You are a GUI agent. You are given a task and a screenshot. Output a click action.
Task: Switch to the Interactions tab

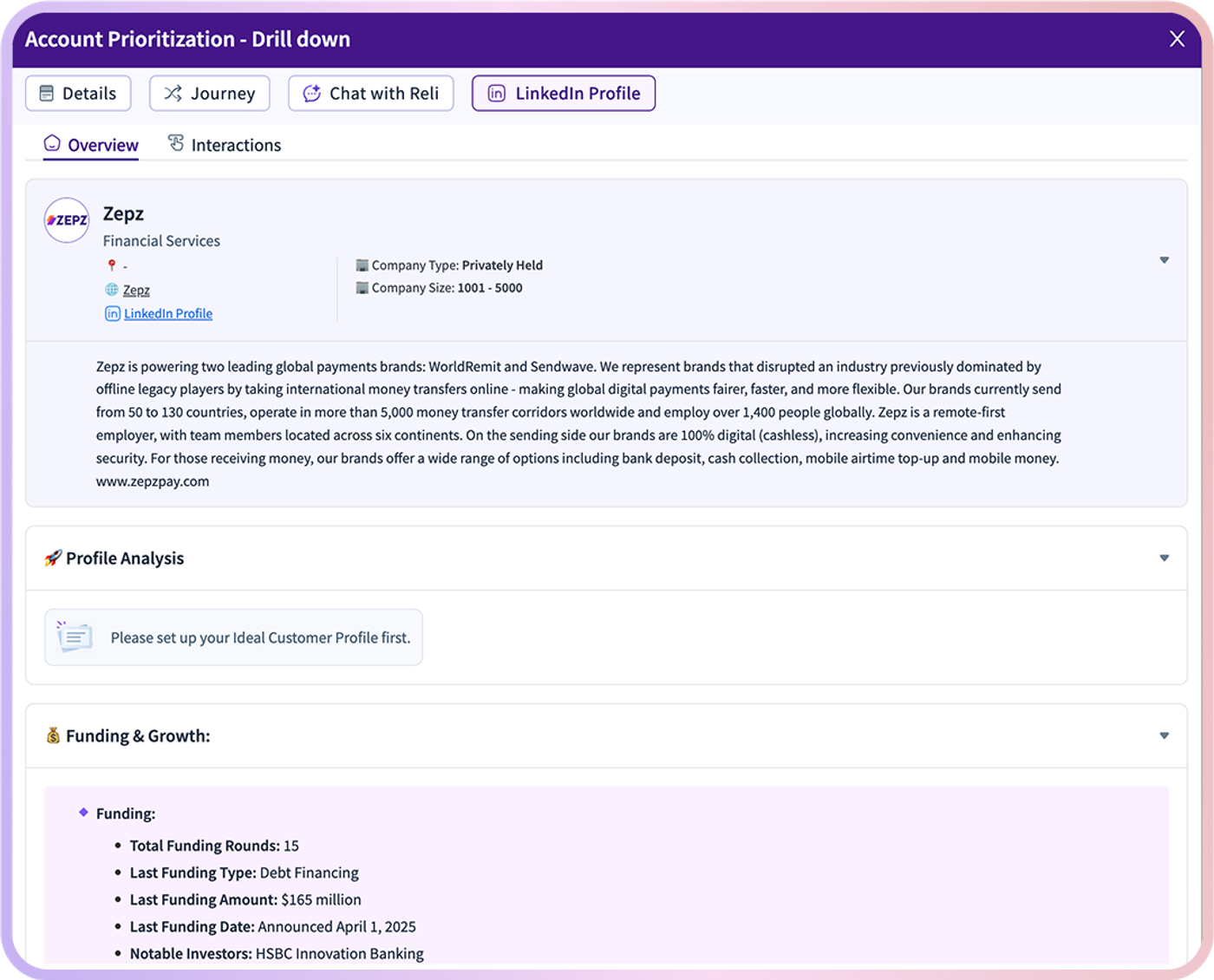point(225,145)
